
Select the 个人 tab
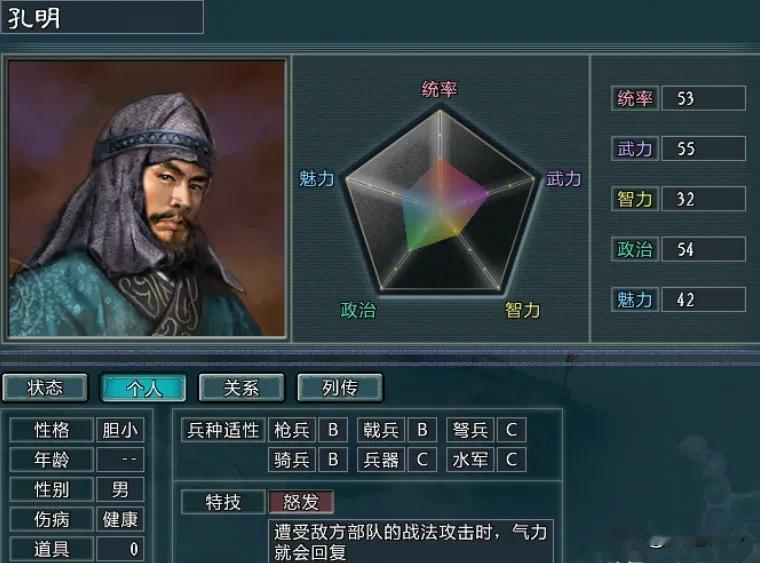click(x=143, y=388)
